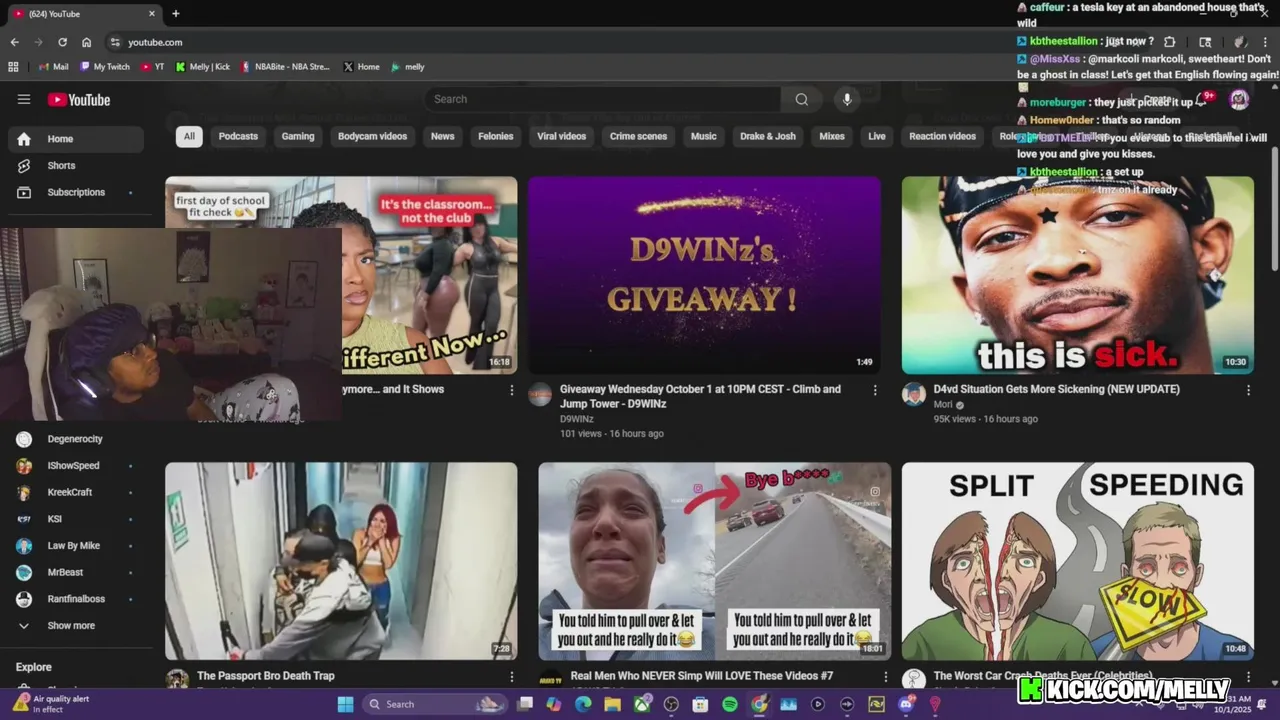This screenshot has width=1280, height=720.
Task: Open the YT bookmark
Action: pyautogui.click(x=153, y=67)
